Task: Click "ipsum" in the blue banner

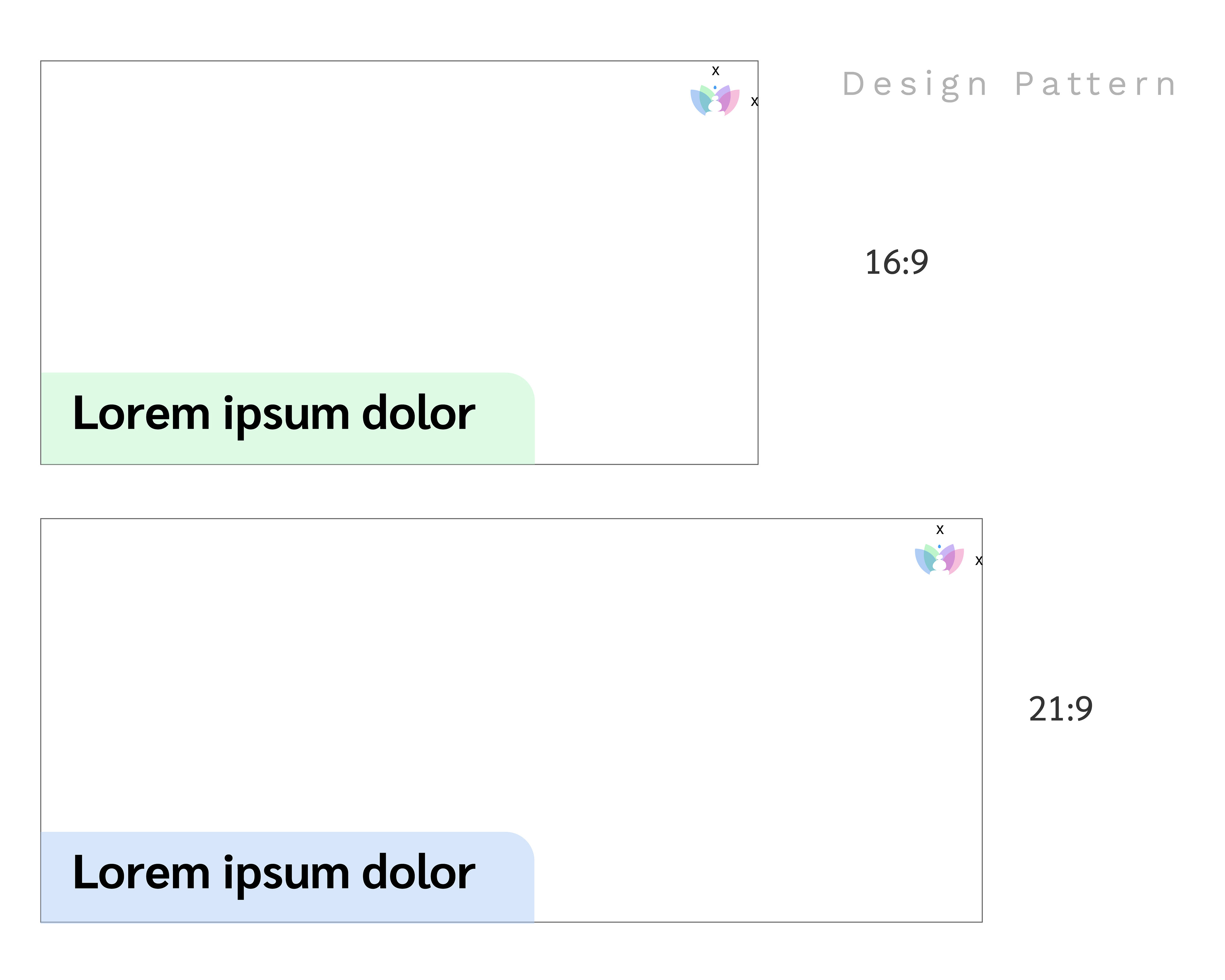Action: tap(286, 874)
